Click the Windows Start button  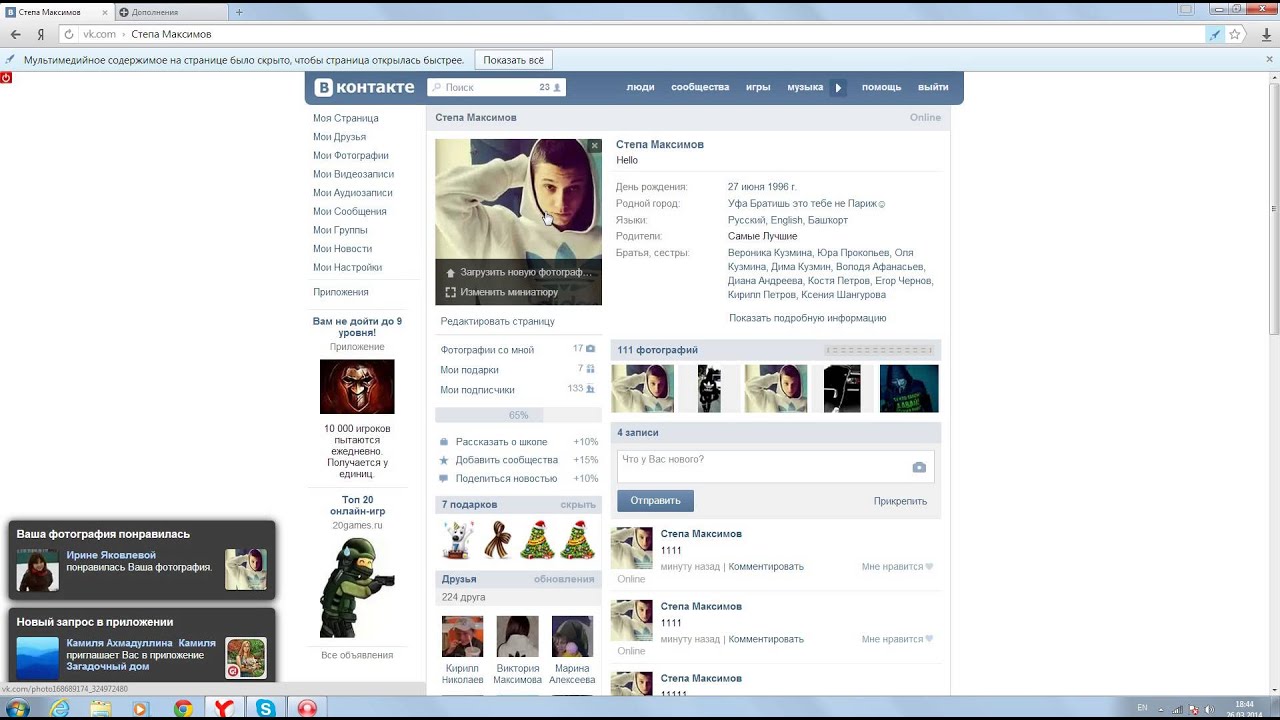click(x=17, y=708)
